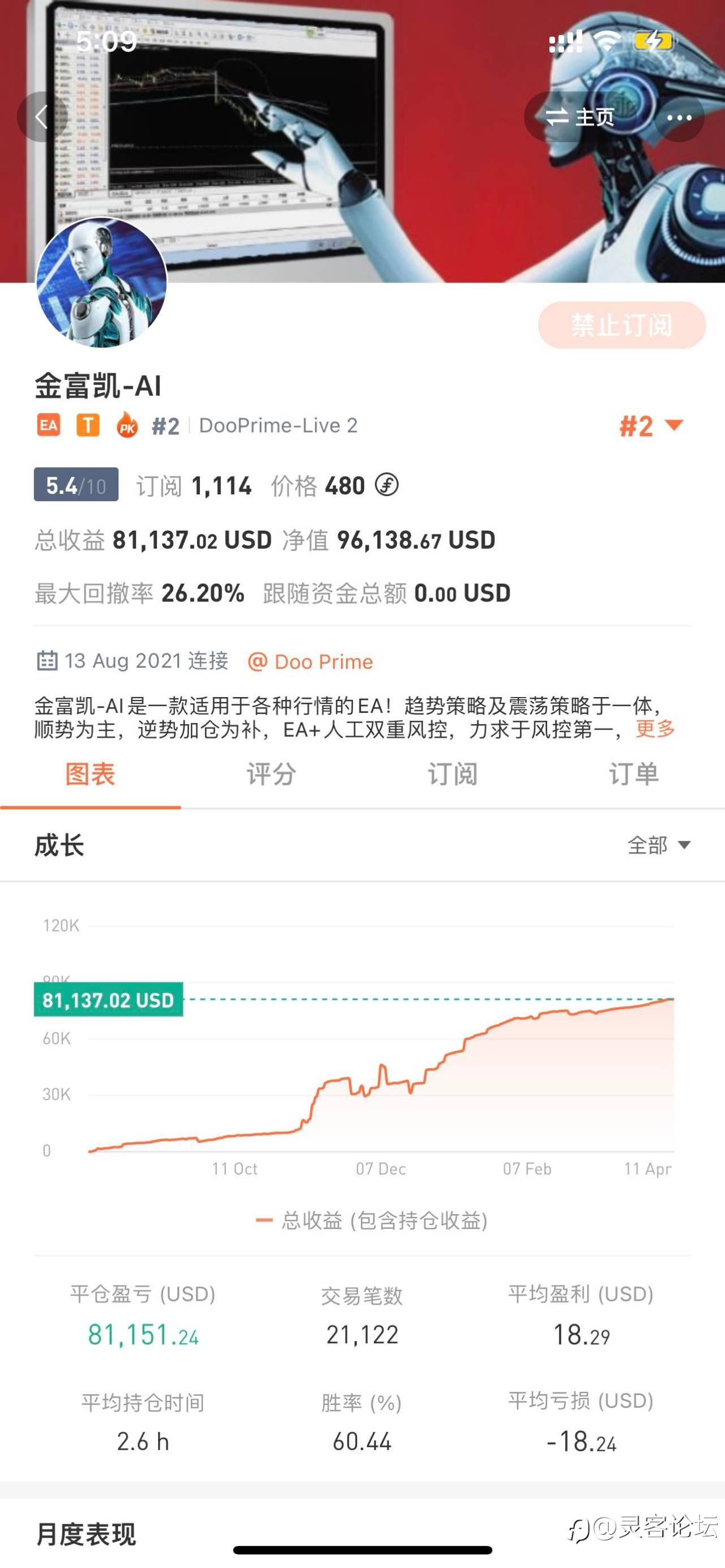Image resolution: width=725 pixels, height=1568 pixels.
Task: Tap the 禁止订阅 button
Action: pos(621,325)
